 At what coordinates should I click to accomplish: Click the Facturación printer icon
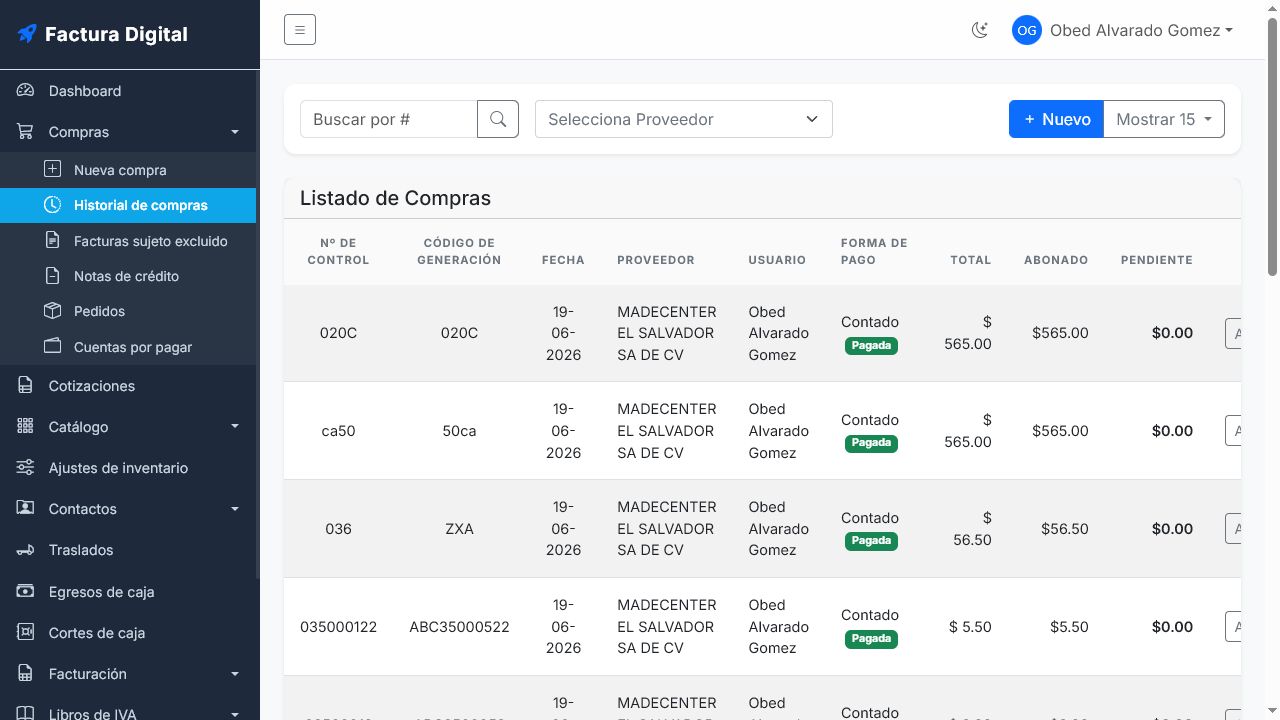(26, 674)
